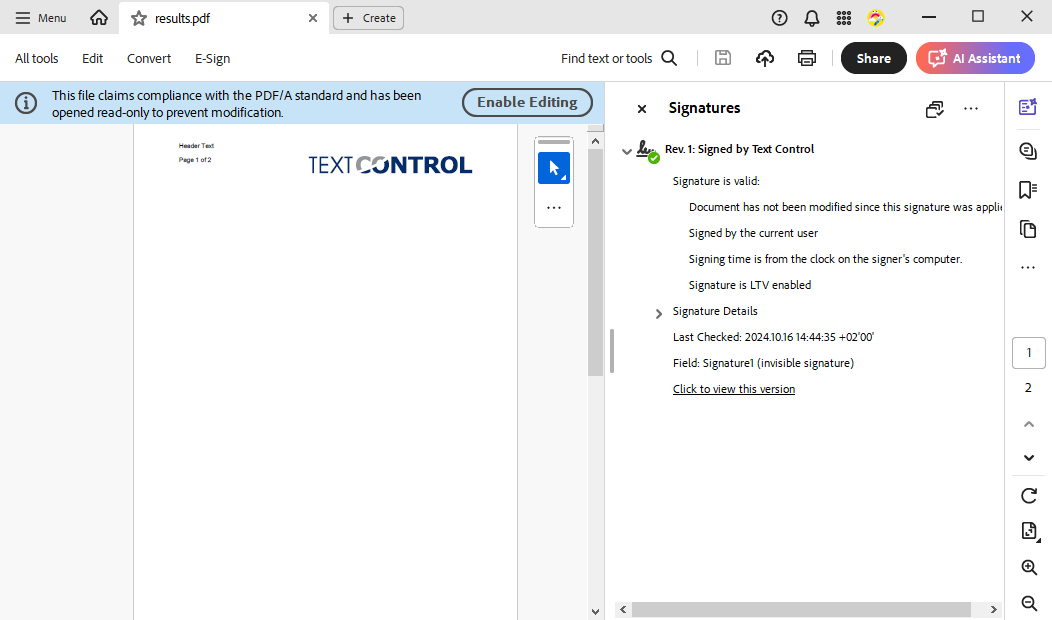This screenshot has width=1052, height=620.
Task: Click Signatures panel scroll right arrow
Action: [x=994, y=609]
